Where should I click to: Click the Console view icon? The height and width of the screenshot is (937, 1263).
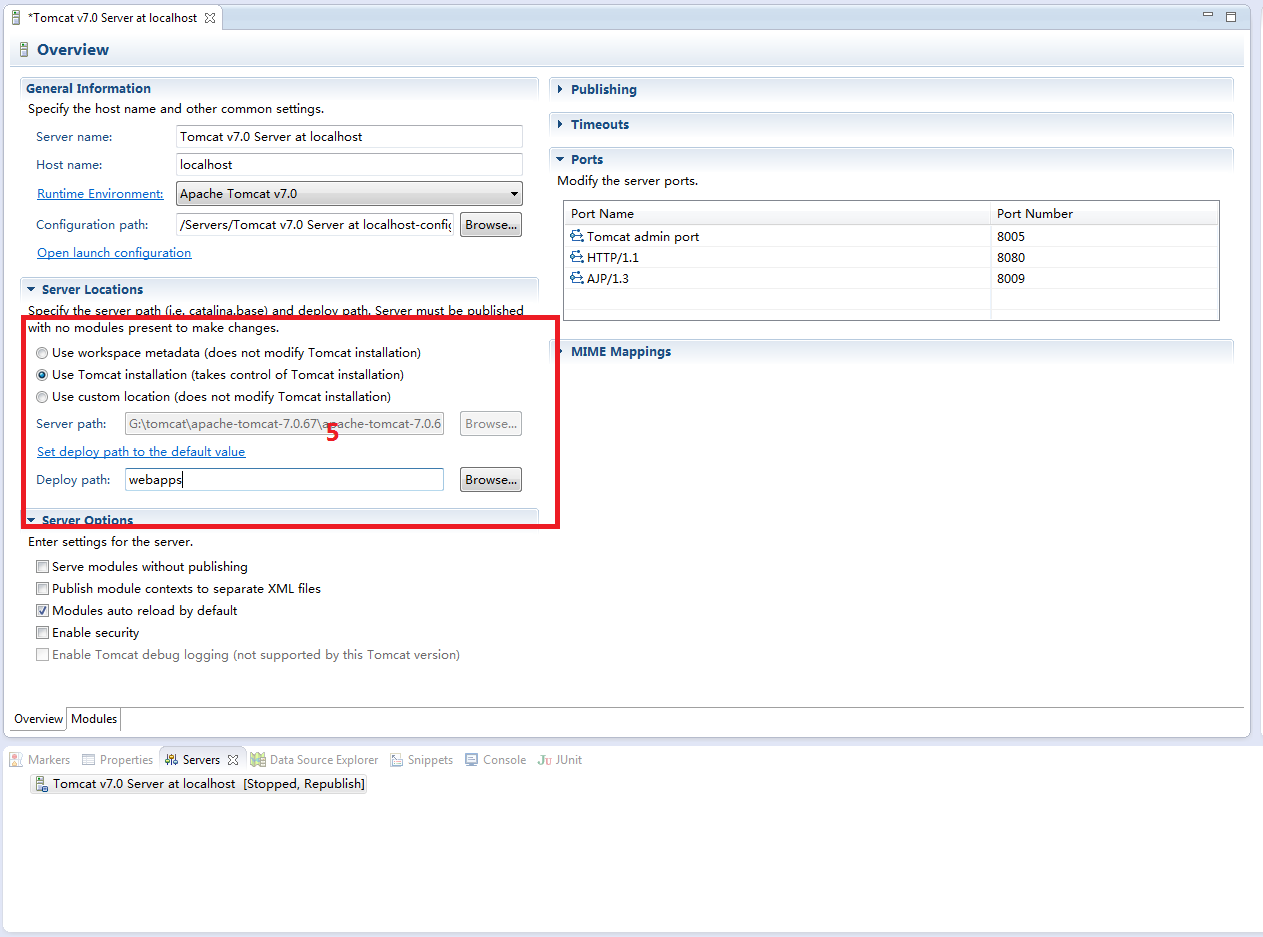(472, 760)
